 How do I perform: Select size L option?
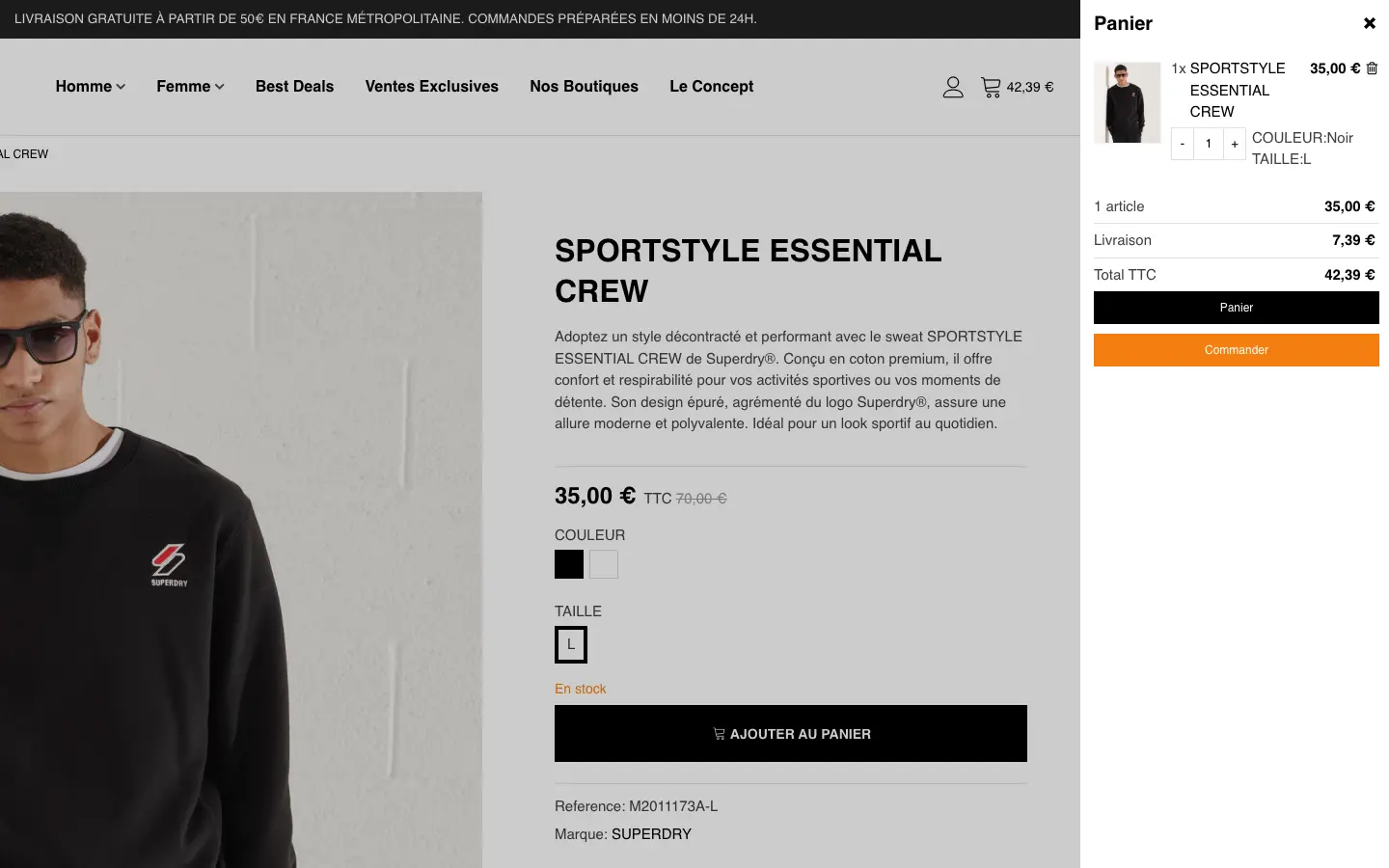click(571, 644)
